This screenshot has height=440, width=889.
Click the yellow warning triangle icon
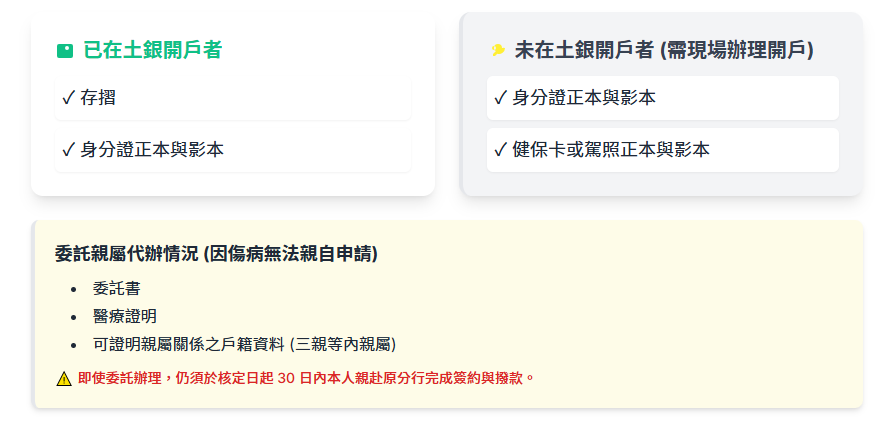click(64, 378)
